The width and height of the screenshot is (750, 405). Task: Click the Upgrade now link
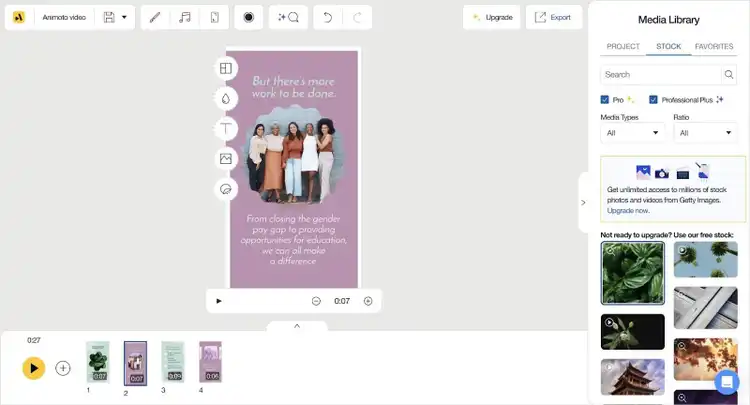(x=628, y=211)
